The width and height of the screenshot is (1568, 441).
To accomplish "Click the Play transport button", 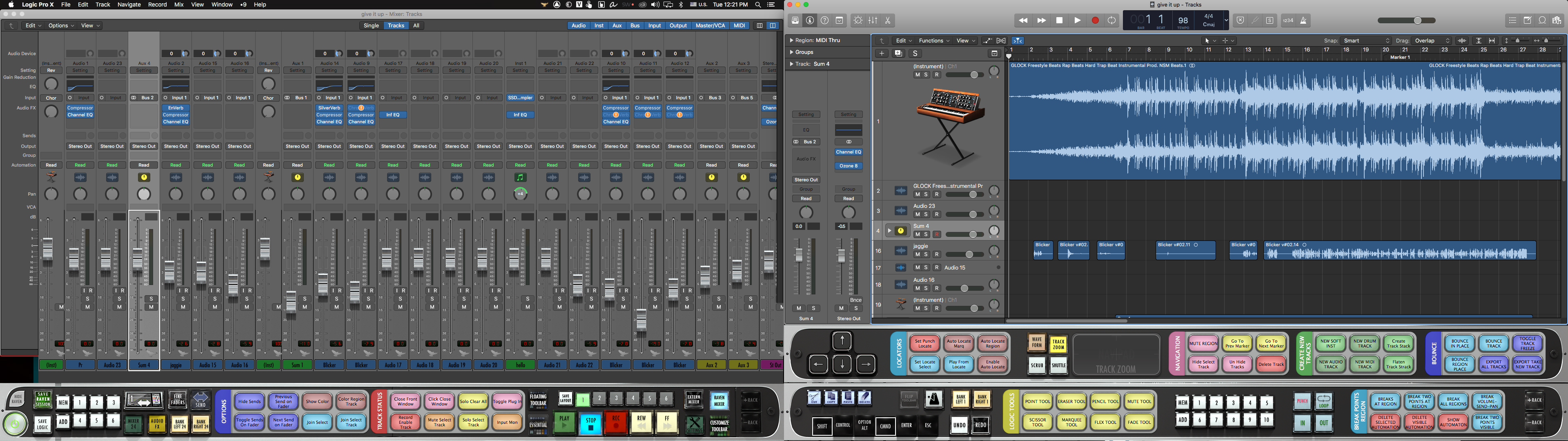I will (x=1078, y=21).
